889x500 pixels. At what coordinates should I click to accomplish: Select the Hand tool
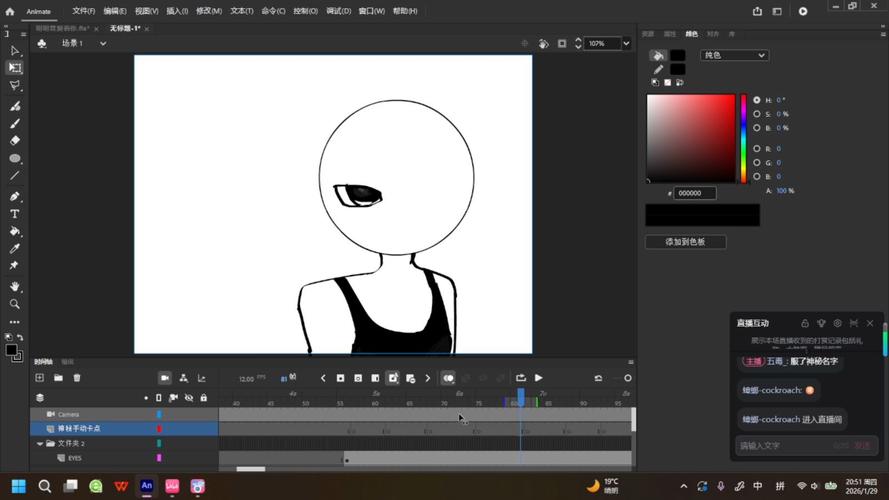point(15,286)
